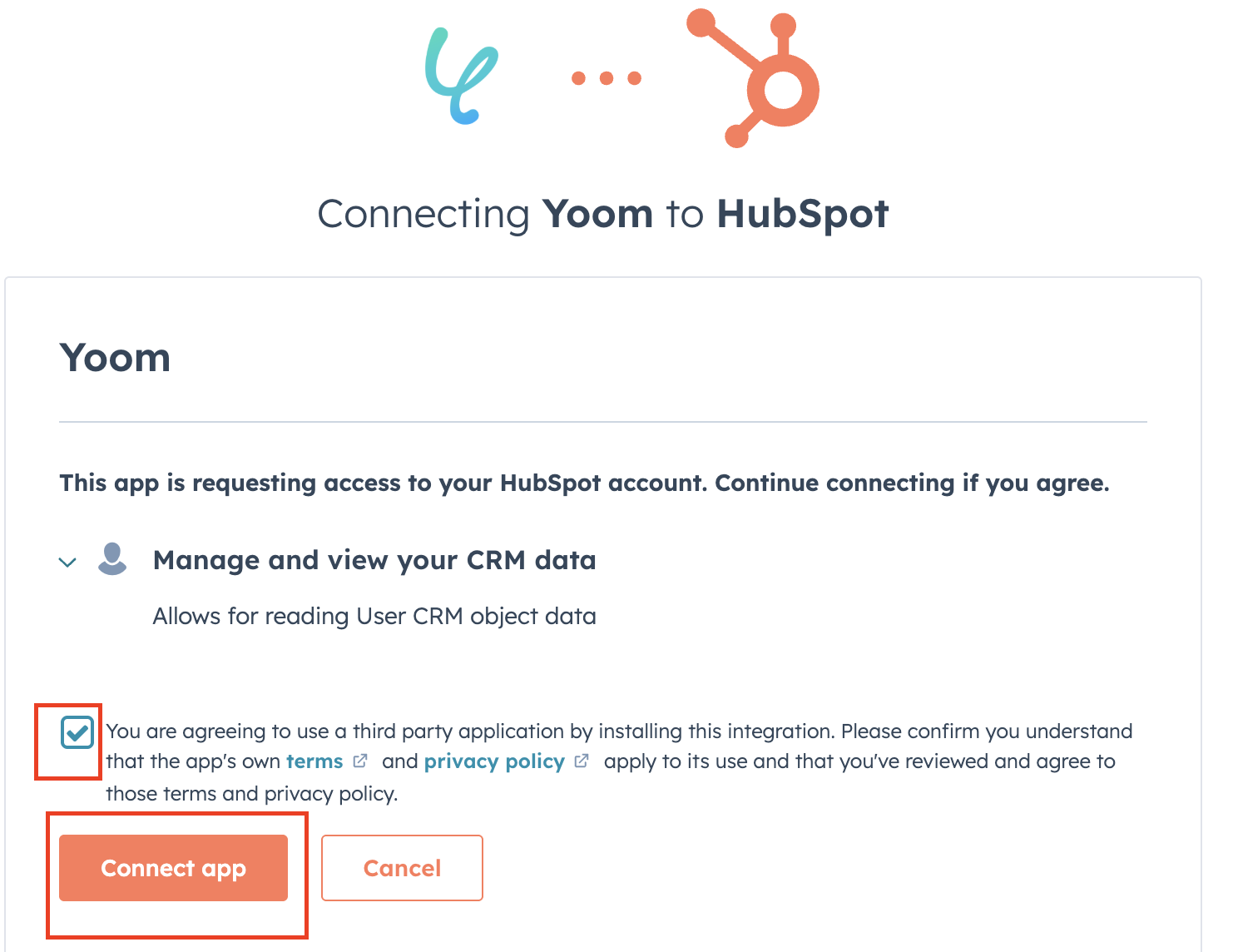Click the bold HubSpot word in heading
The image size is (1233, 952).
click(x=803, y=214)
